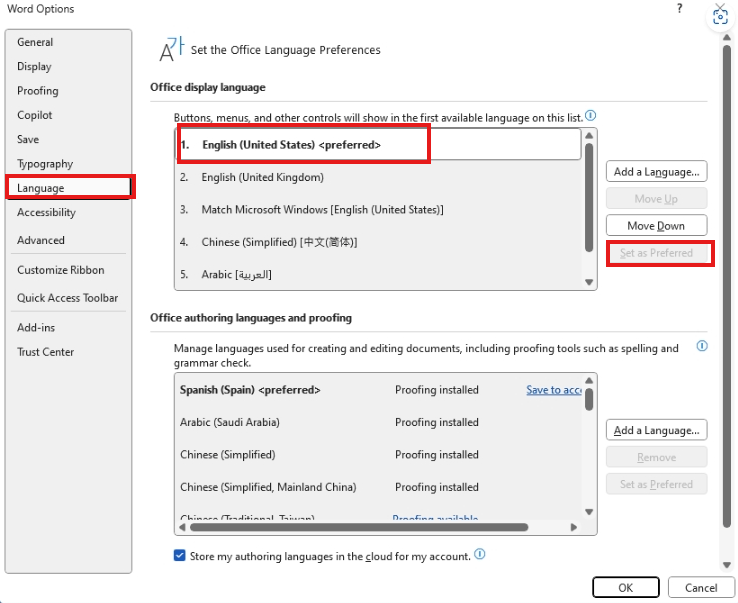
Task: Click the Move Down button
Action: [x=656, y=226]
